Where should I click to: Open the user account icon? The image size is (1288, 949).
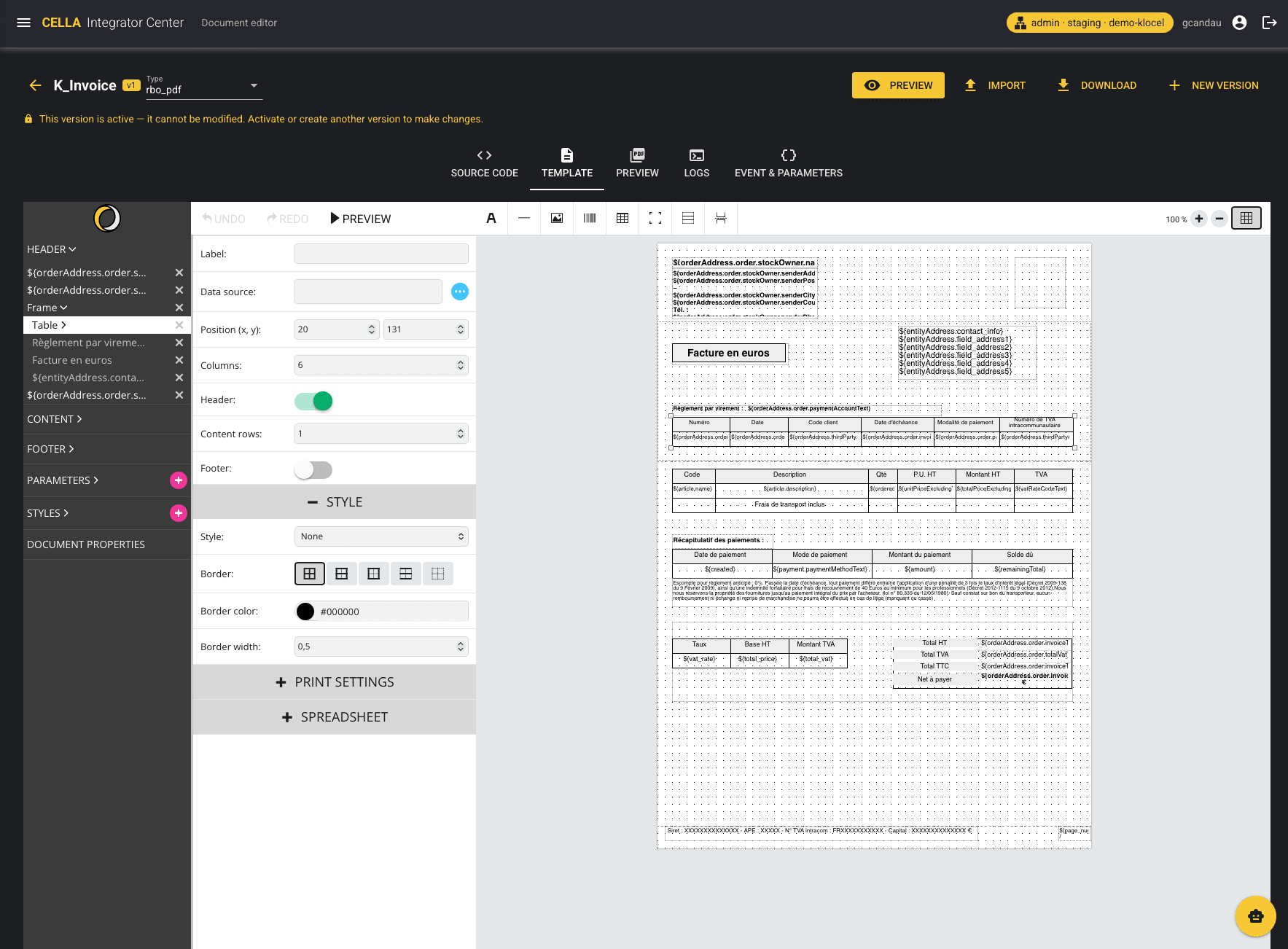[x=1239, y=23]
